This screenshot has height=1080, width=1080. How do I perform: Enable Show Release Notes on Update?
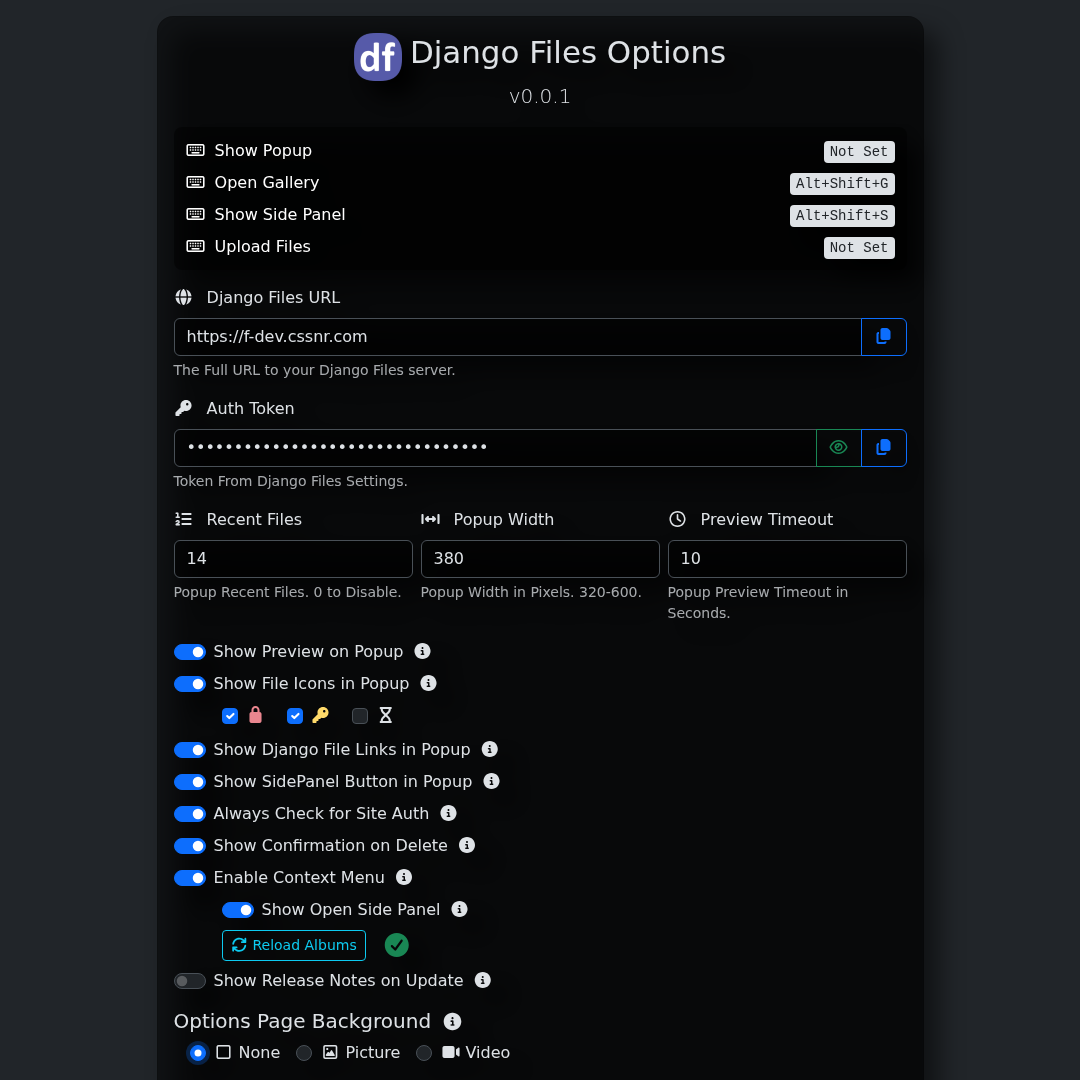190,981
